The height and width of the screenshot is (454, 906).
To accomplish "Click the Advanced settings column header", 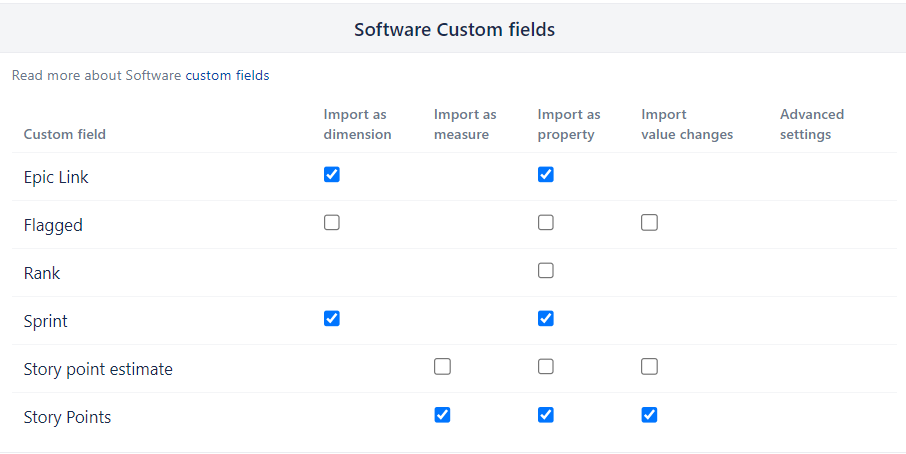I will click(811, 124).
